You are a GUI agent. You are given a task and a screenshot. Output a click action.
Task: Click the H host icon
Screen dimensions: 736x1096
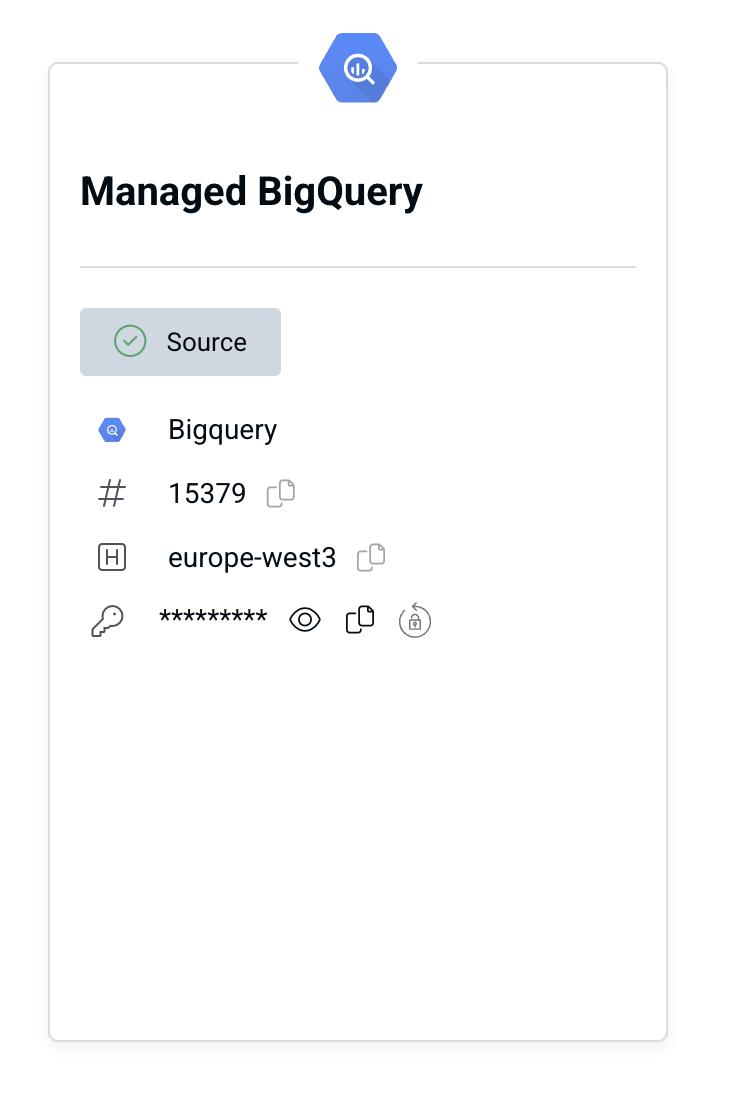click(112, 557)
